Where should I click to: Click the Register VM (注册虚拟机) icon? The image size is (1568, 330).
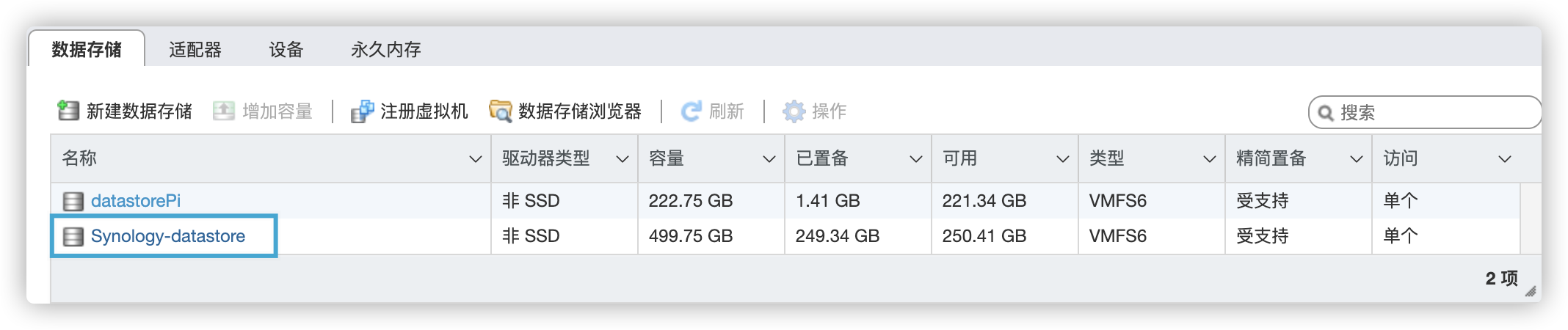pos(362,111)
